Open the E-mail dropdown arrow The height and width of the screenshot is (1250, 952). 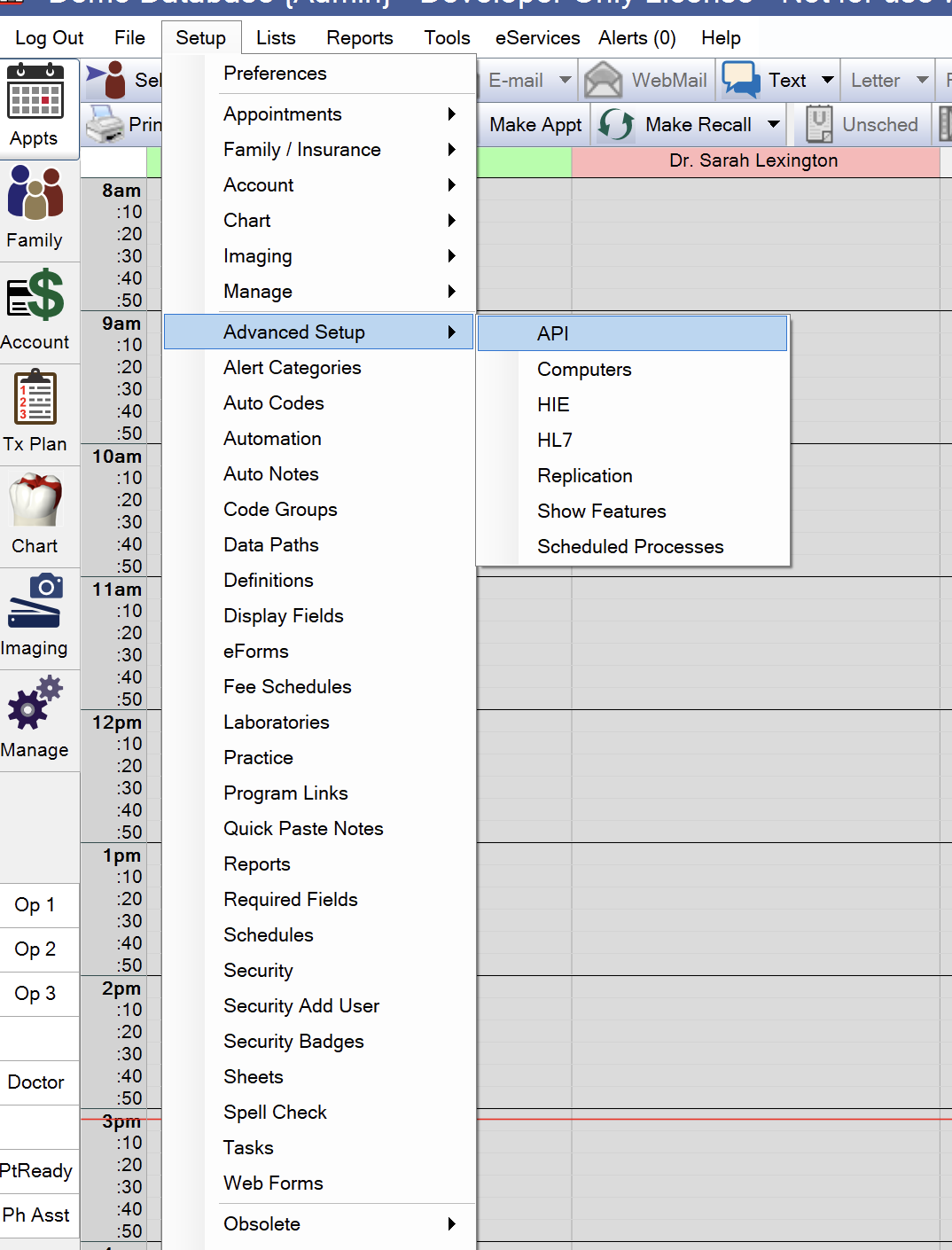point(565,80)
